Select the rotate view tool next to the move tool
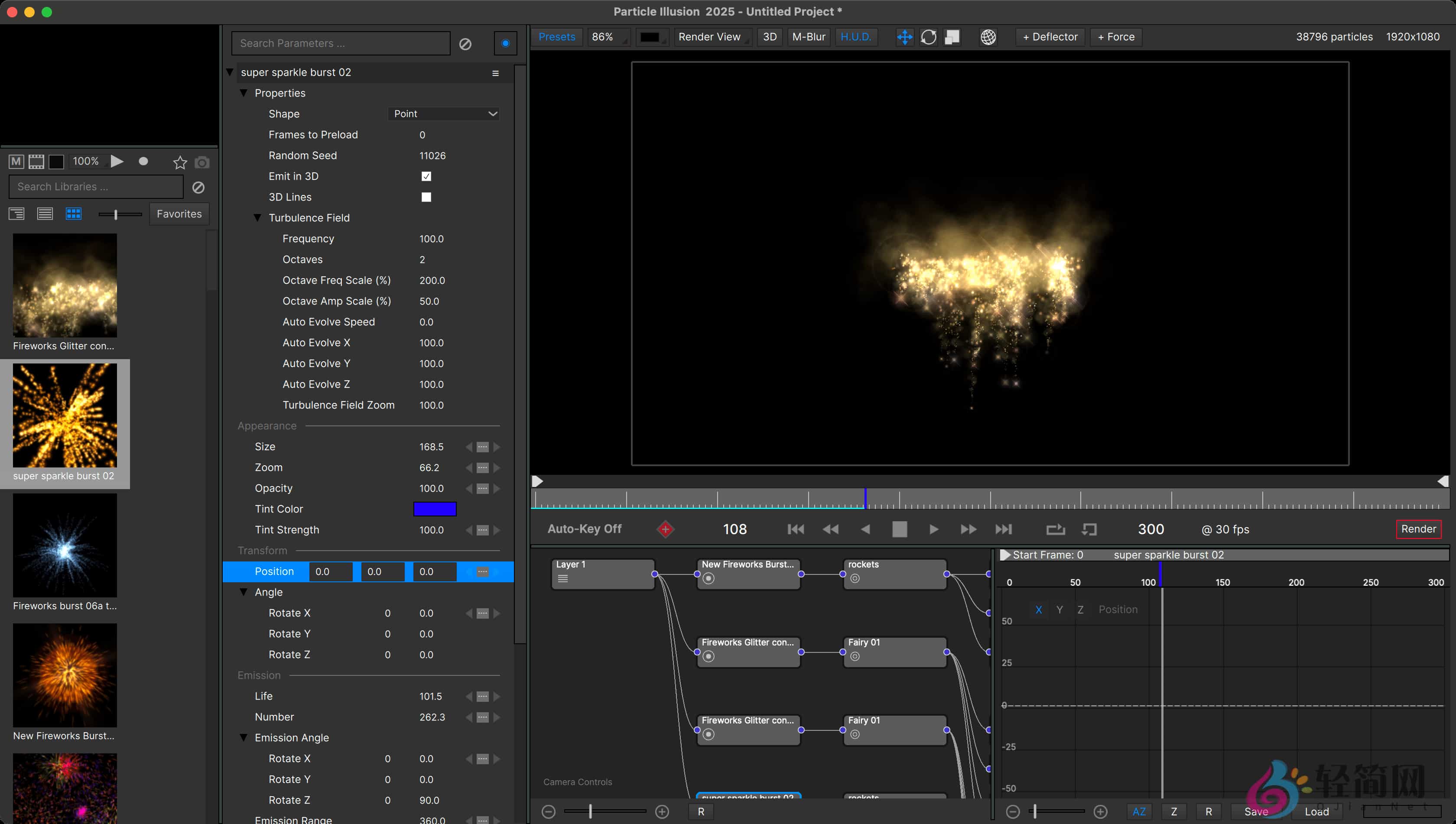Viewport: 1456px width, 824px height. tap(928, 37)
